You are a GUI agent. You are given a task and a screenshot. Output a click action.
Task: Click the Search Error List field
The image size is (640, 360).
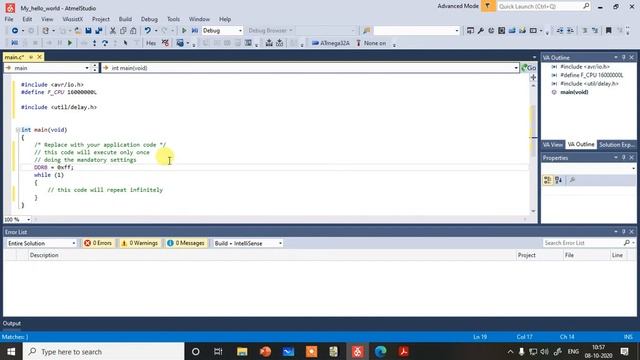click(584, 243)
